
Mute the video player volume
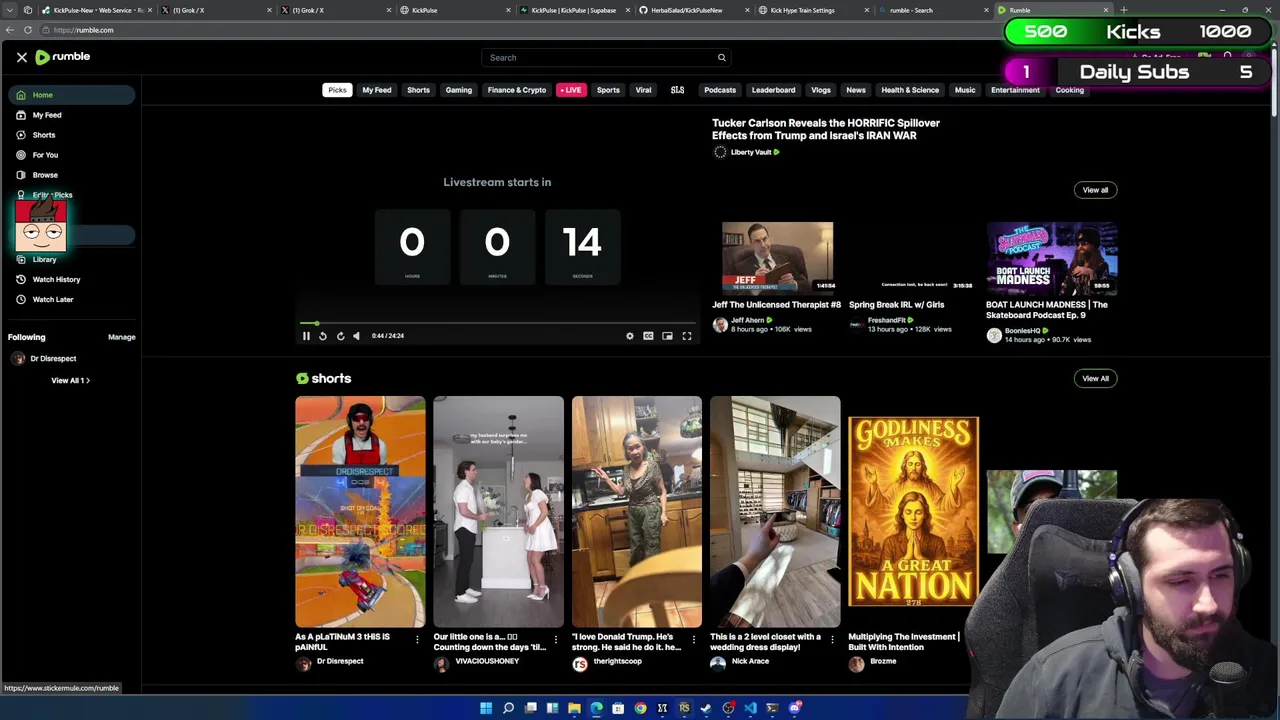[x=356, y=336]
